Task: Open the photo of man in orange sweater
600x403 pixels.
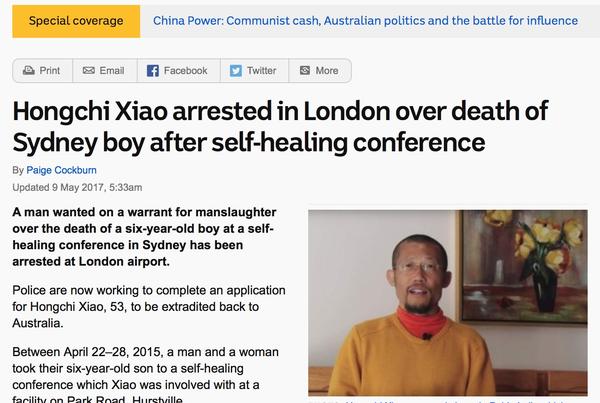Action: coord(448,302)
